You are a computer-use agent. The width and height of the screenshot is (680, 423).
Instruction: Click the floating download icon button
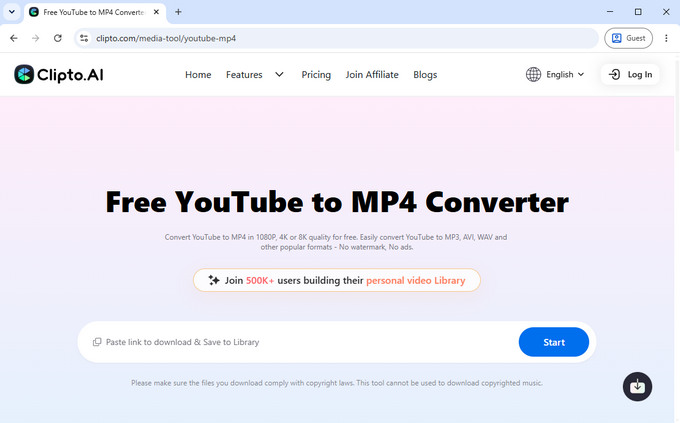click(638, 386)
